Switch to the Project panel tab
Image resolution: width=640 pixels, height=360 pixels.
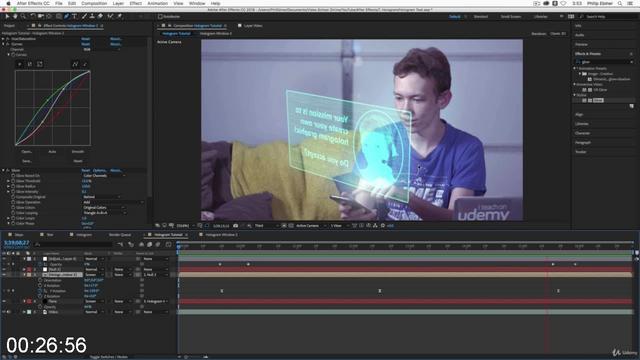point(9,26)
